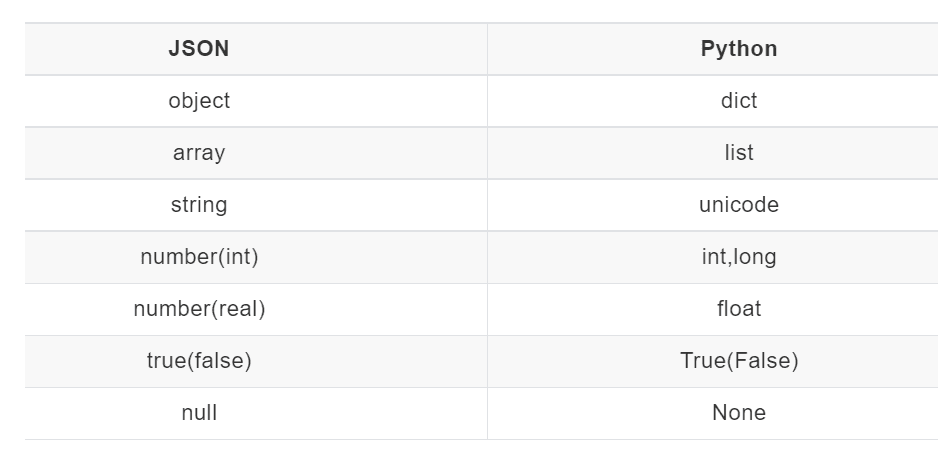Click 'real' inside the number(real) text
Viewport: 938px width, 454px height.
tap(238, 309)
